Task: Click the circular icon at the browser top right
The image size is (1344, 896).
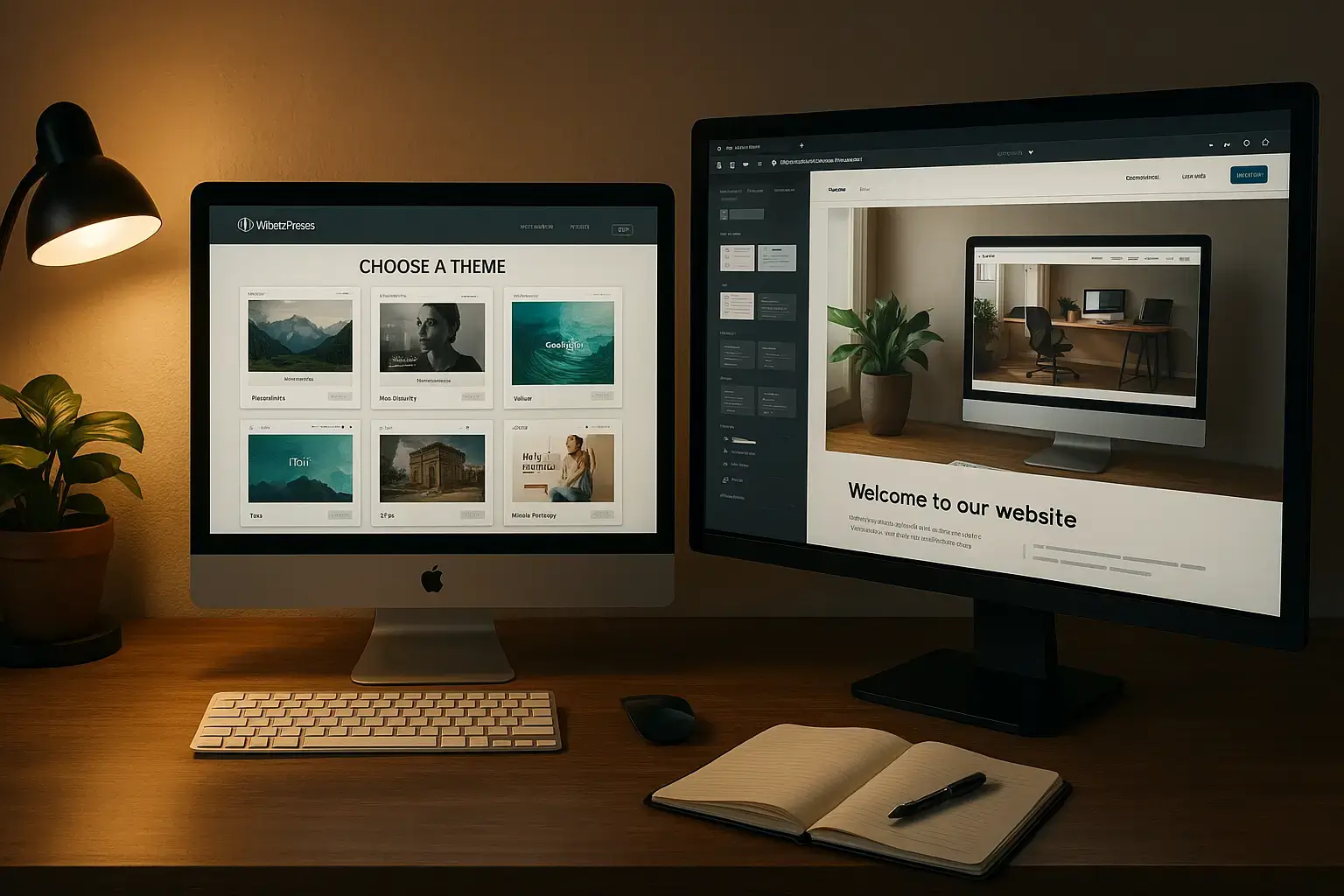Action: (1247, 141)
